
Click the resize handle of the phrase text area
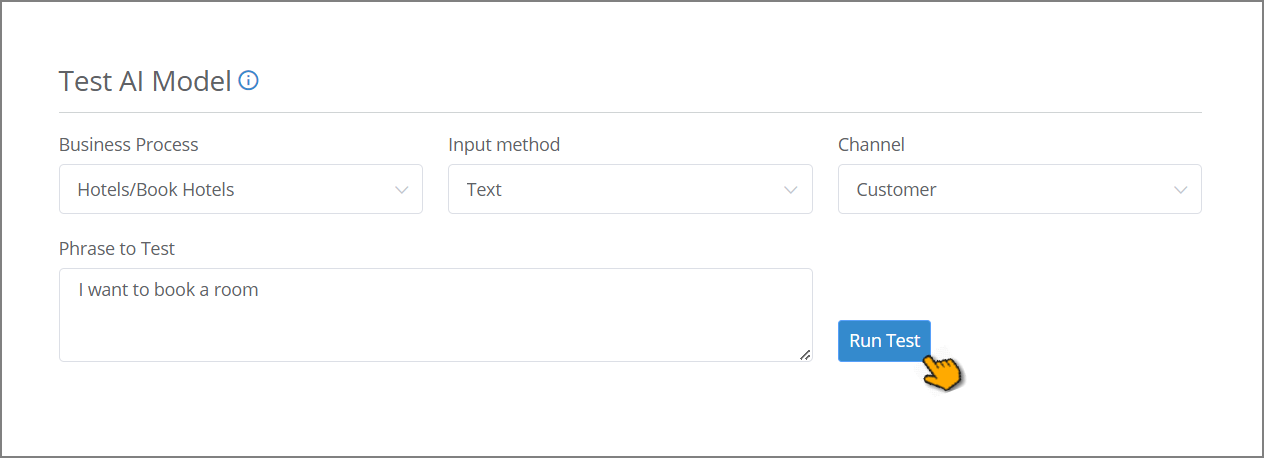pyautogui.click(x=805, y=354)
